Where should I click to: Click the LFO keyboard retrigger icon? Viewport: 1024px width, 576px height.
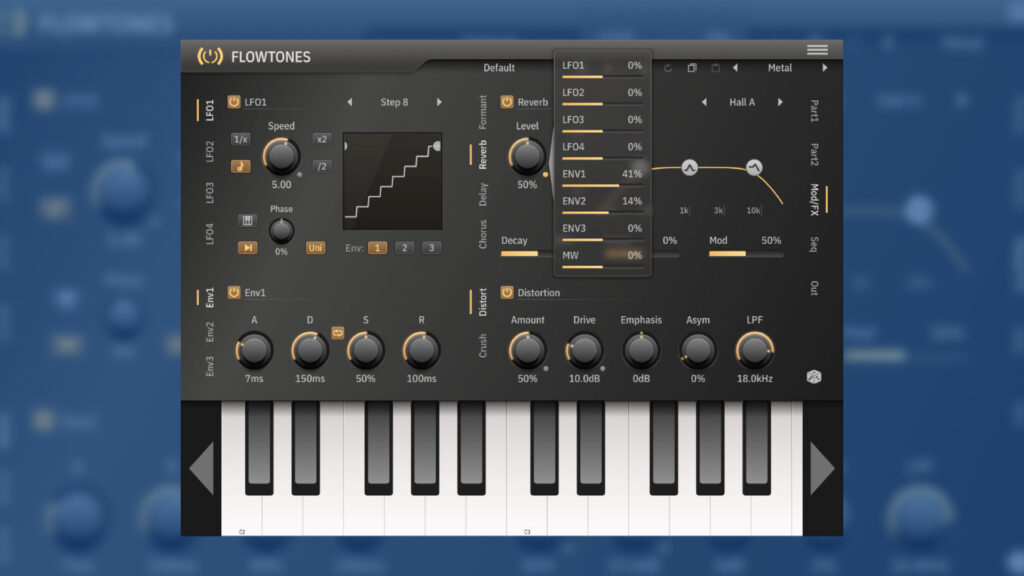(248, 220)
